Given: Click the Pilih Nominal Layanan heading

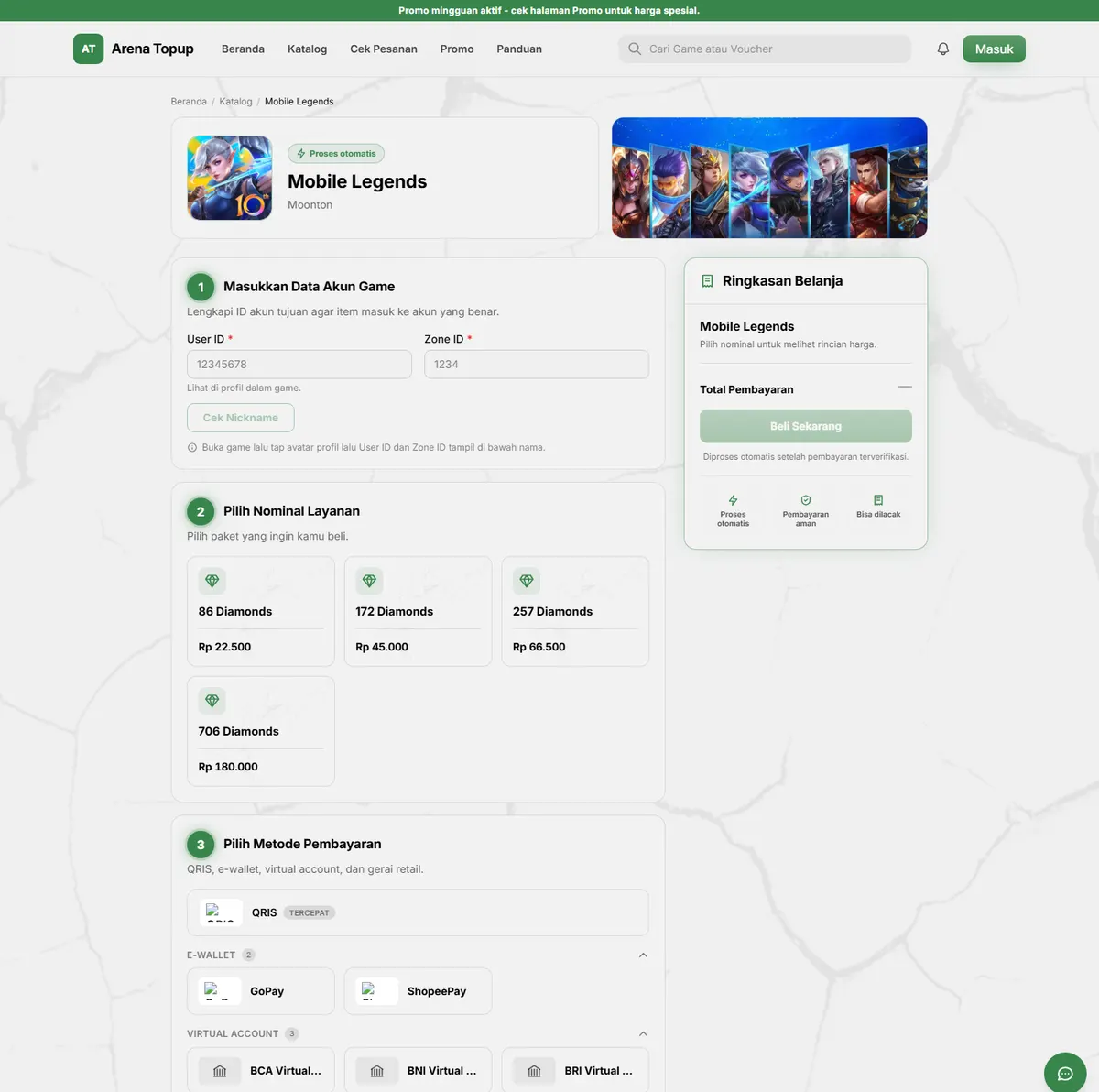Looking at the screenshot, I should coord(291,511).
